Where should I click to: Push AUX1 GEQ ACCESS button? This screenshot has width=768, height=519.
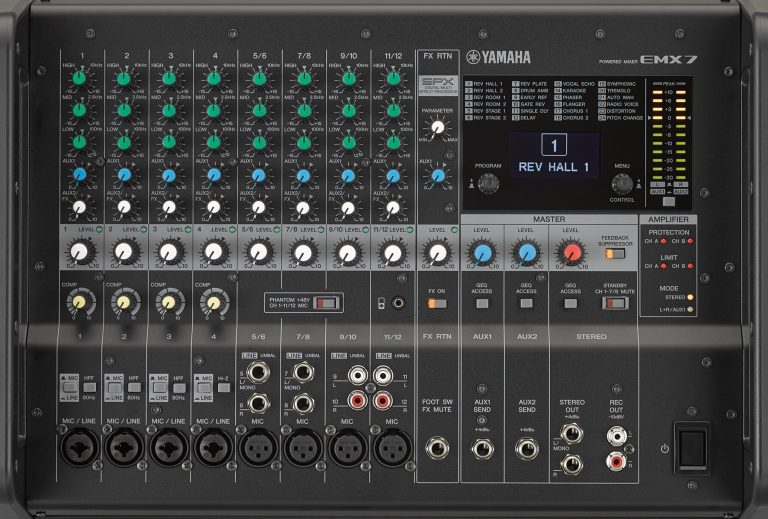[482, 304]
